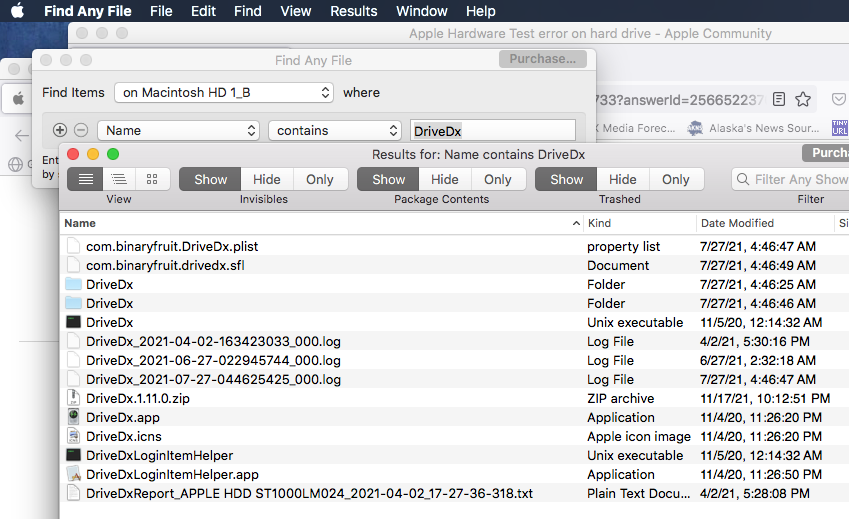Select DriveDxLoginItemHelper.app icon

pos(73,474)
